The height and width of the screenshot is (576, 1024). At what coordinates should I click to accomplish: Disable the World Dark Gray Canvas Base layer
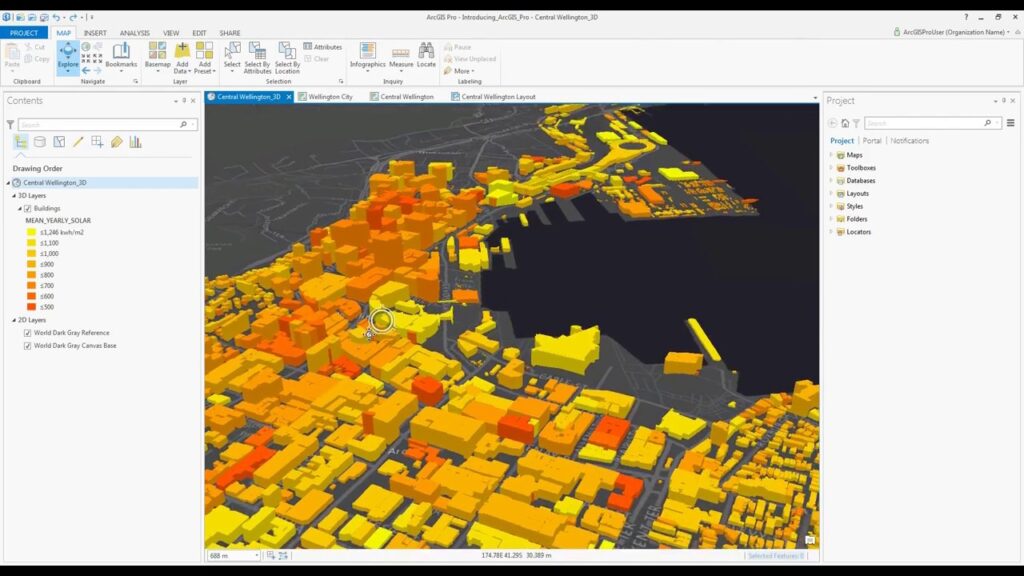click(26, 343)
